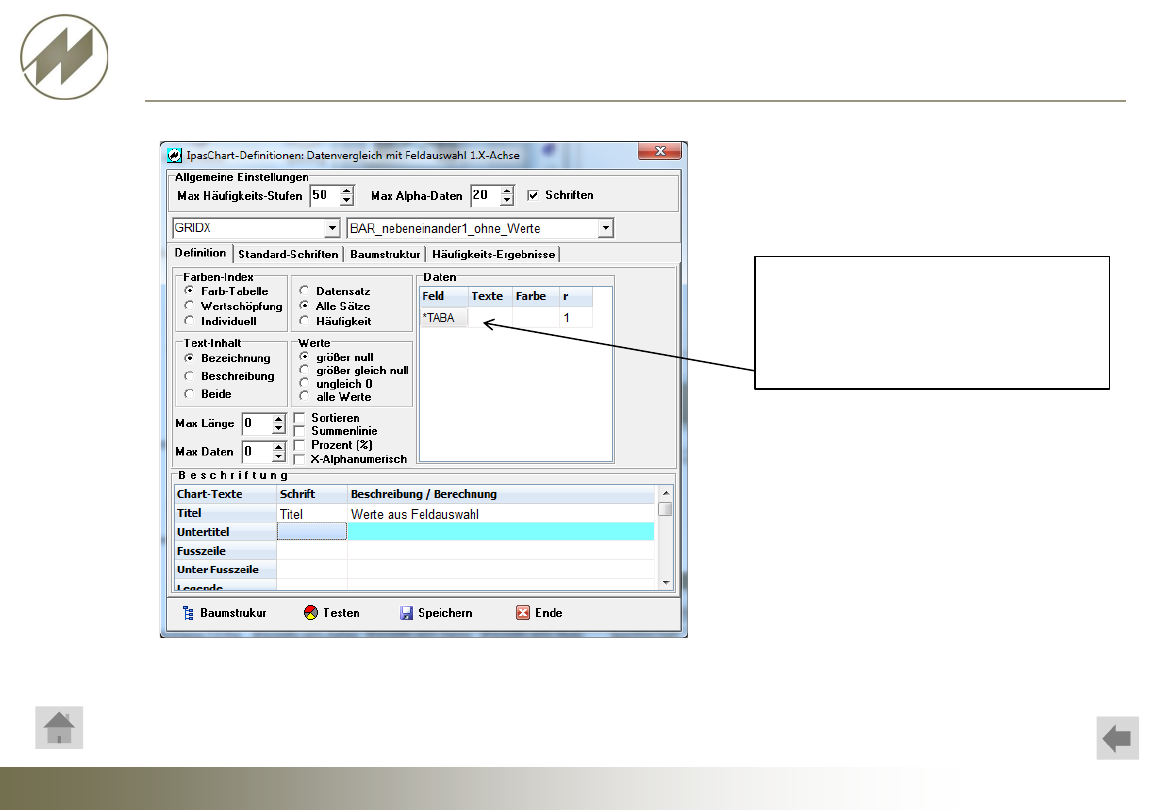Increase Max Länge value
Viewport: 1170px width, 810px height.
click(x=278, y=419)
